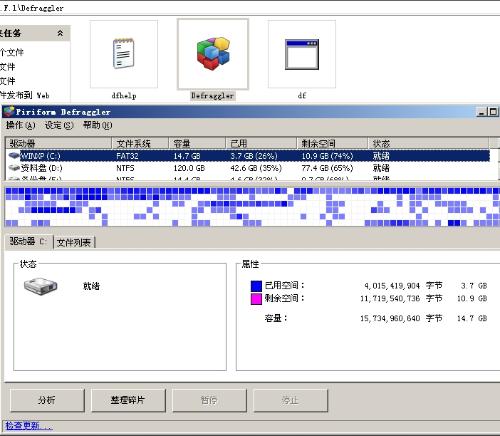This screenshot has height=436, width=500.
Task: Open the 帮助(H) menu
Action: (97, 125)
